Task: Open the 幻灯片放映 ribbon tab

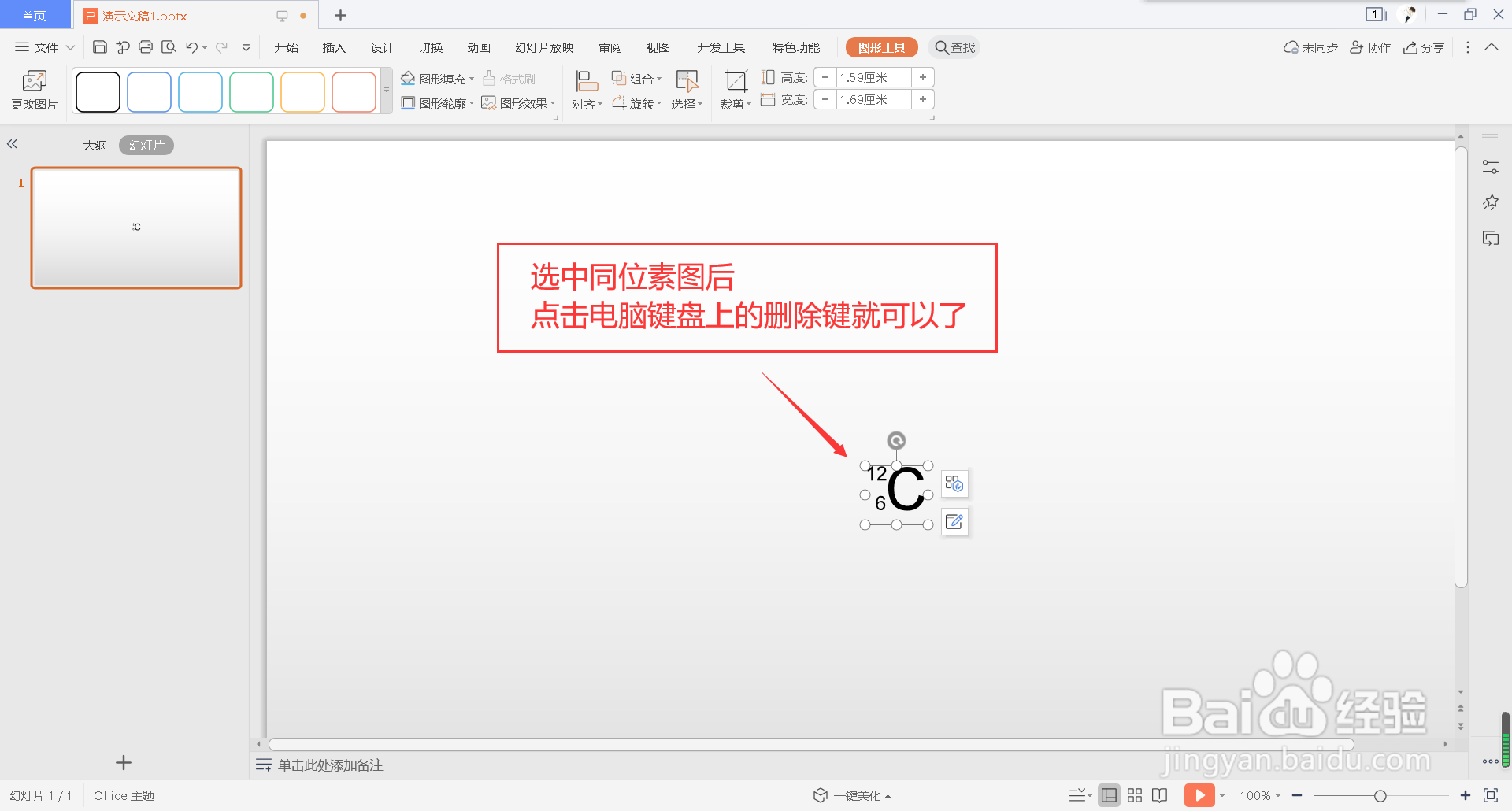Action: pos(544,47)
